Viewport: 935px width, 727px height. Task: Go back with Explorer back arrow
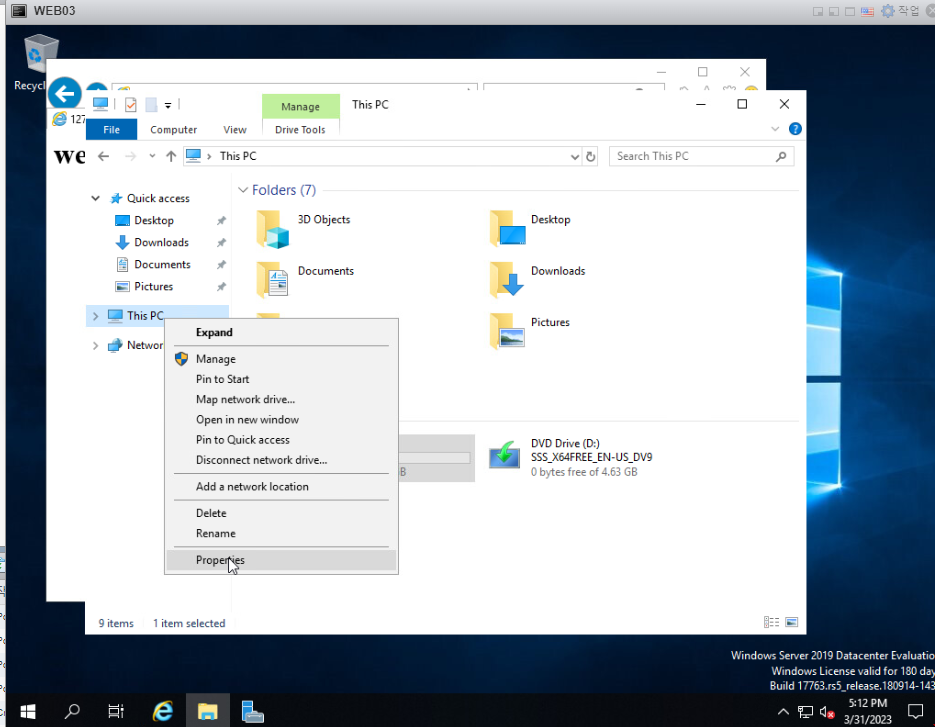[103, 156]
